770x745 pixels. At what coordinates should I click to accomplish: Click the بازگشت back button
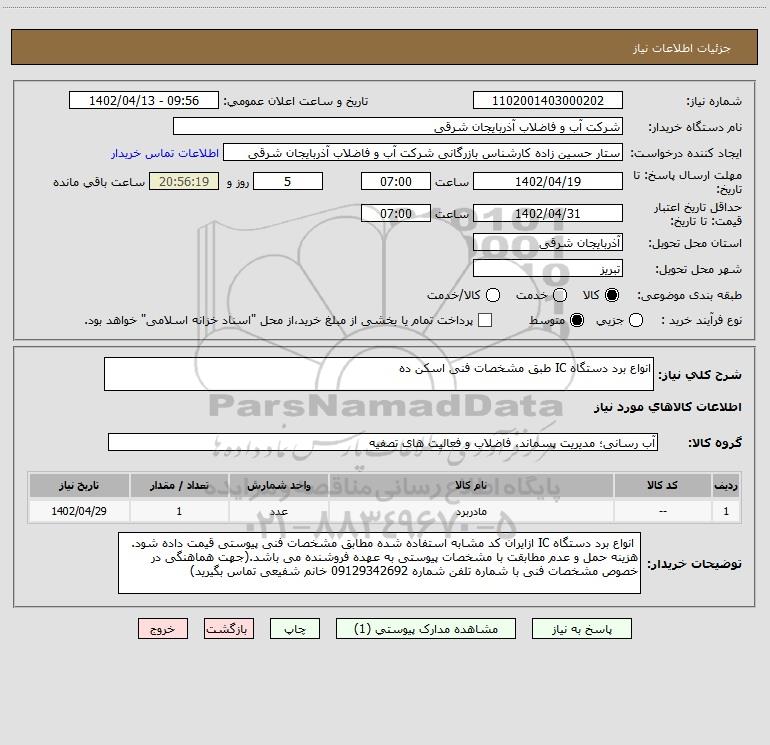click(x=229, y=629)
